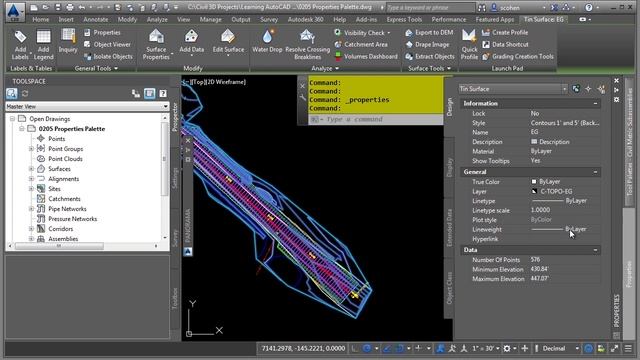Viewport: 640px width, 360px height.
Task: Click the C-TOPO-EG layer color swatch
Action: point(534,191)
